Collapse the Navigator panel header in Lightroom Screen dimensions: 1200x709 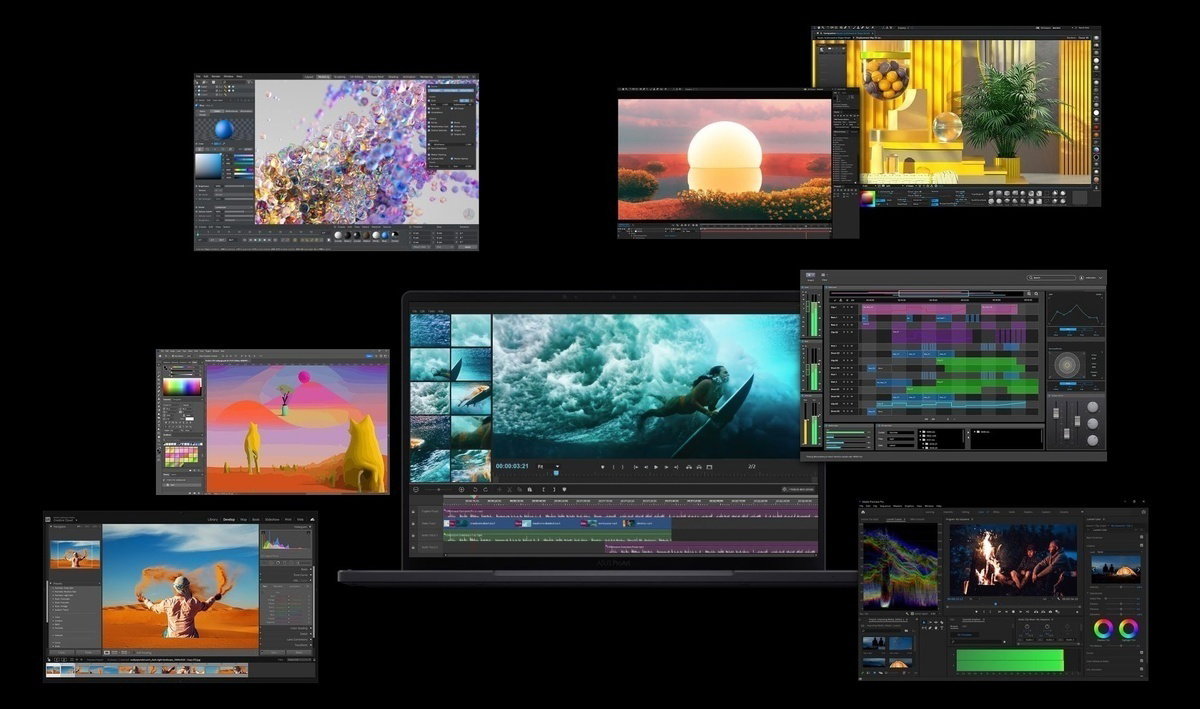click(x=75, y=527)
